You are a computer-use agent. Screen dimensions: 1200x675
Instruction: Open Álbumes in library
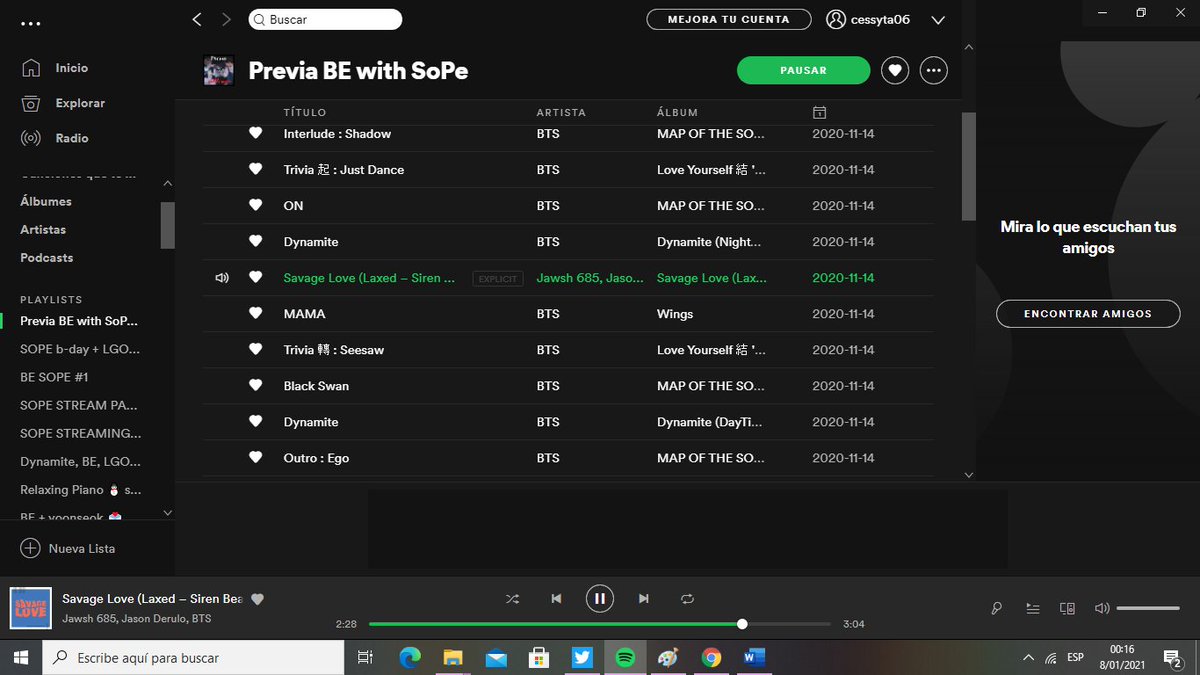pos(46,201)
